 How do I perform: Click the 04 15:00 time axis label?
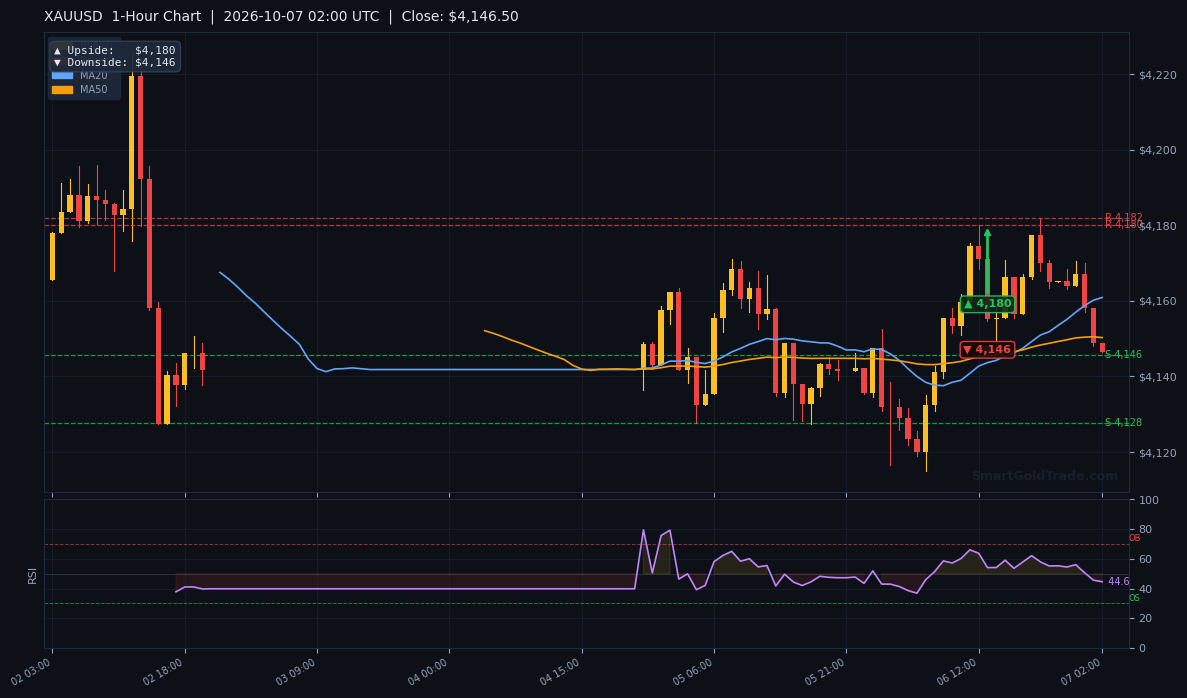(x=561, y=672)
